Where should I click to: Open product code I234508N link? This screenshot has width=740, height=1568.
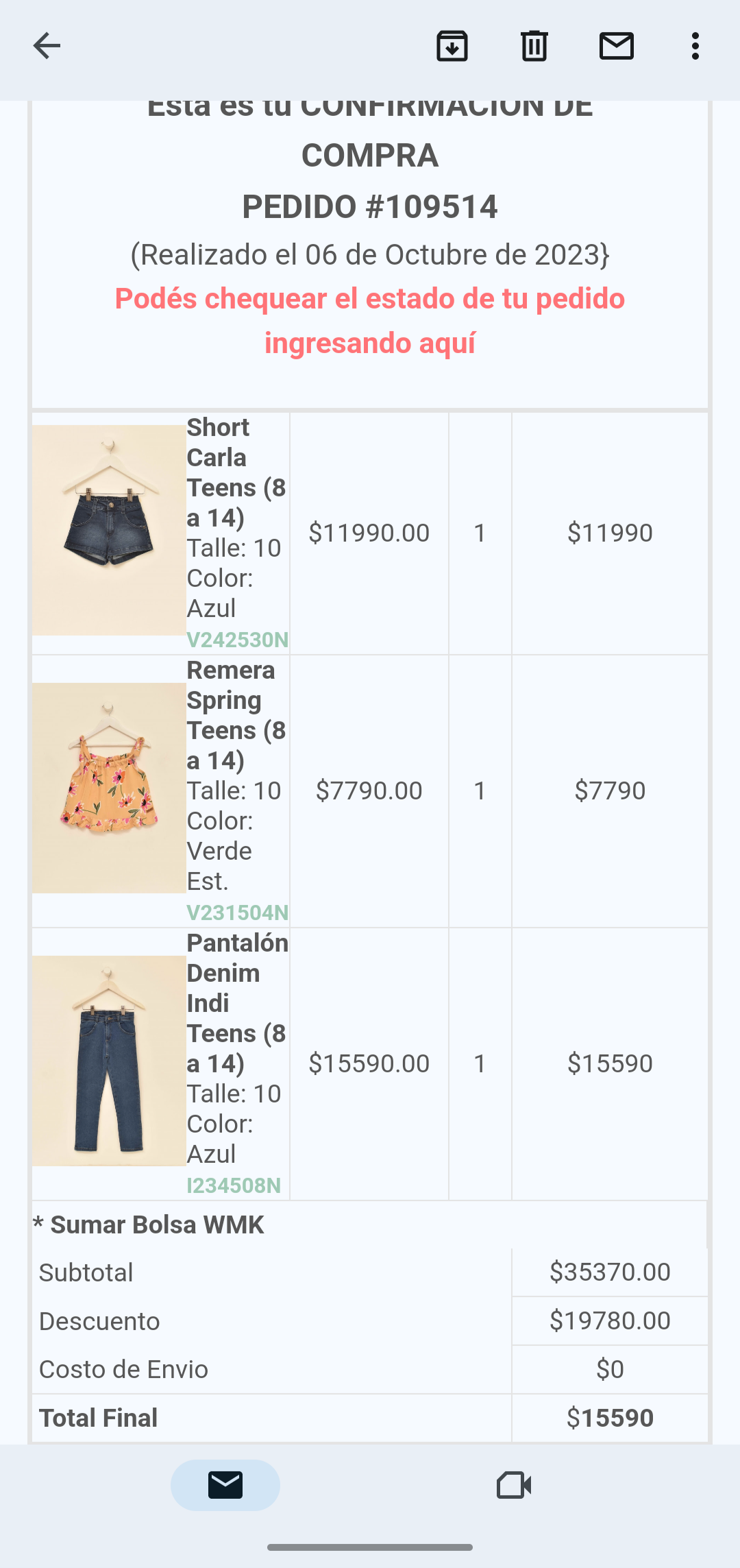[234, 1185]
